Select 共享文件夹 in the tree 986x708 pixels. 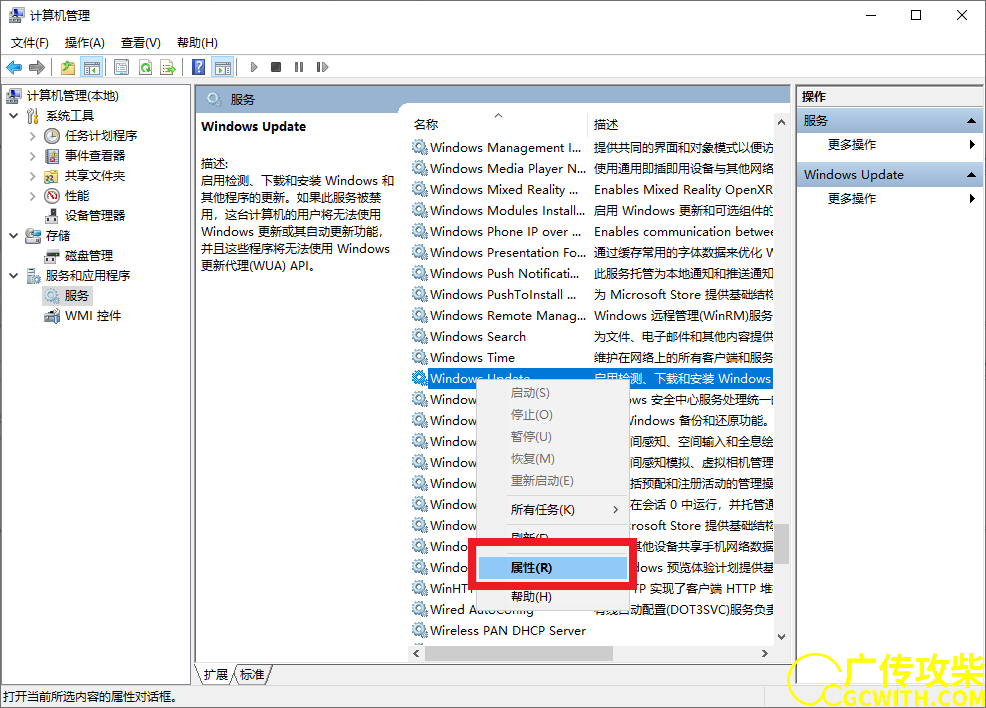point(95,176)
